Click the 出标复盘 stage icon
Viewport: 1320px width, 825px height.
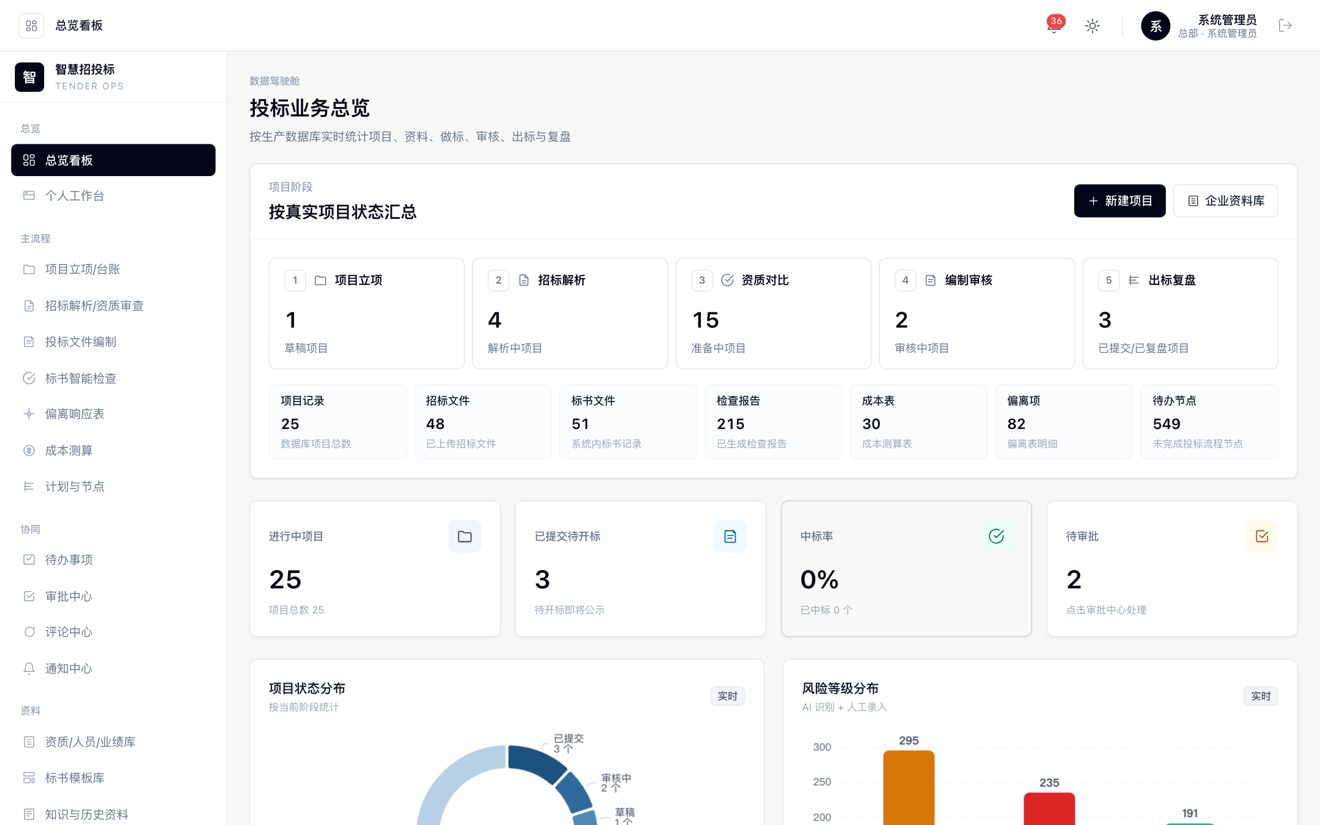[x=1134, y=281]
